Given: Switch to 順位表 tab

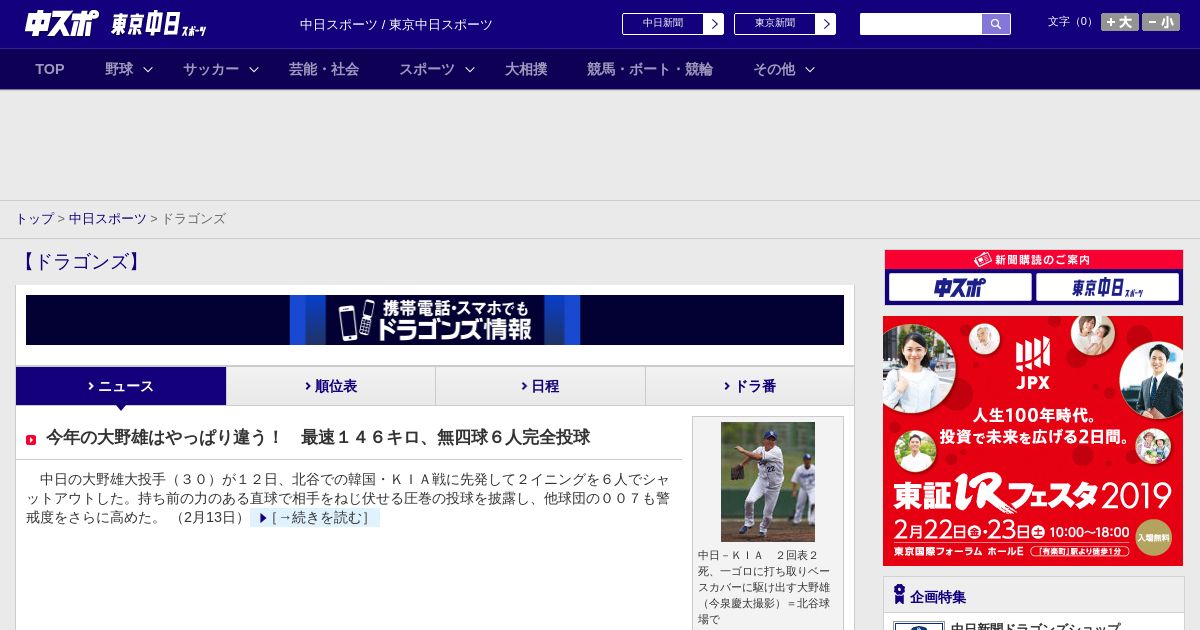Looking at the screenshot, I should pos(331,386).
